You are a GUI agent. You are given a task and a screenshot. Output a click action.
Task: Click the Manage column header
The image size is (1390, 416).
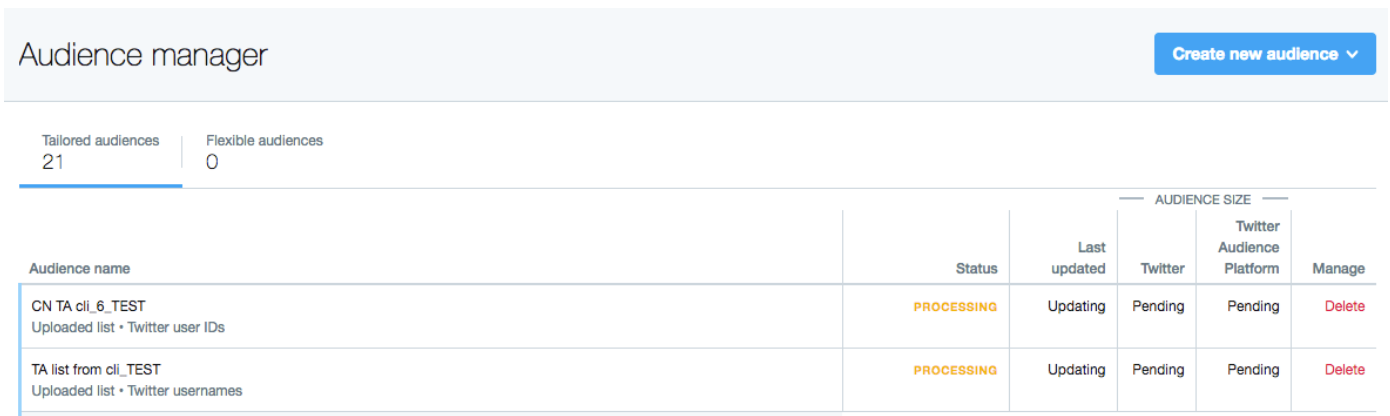[1338, 268]
